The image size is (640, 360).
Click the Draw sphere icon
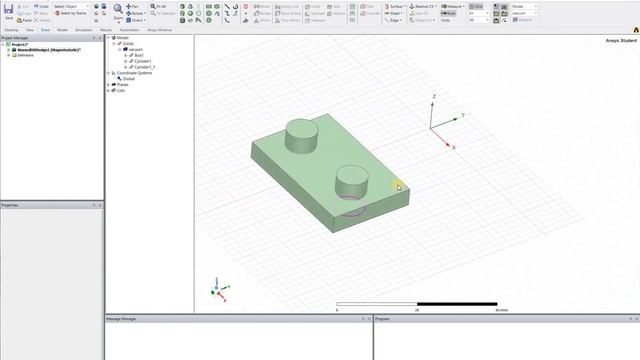tap(190, 13)
